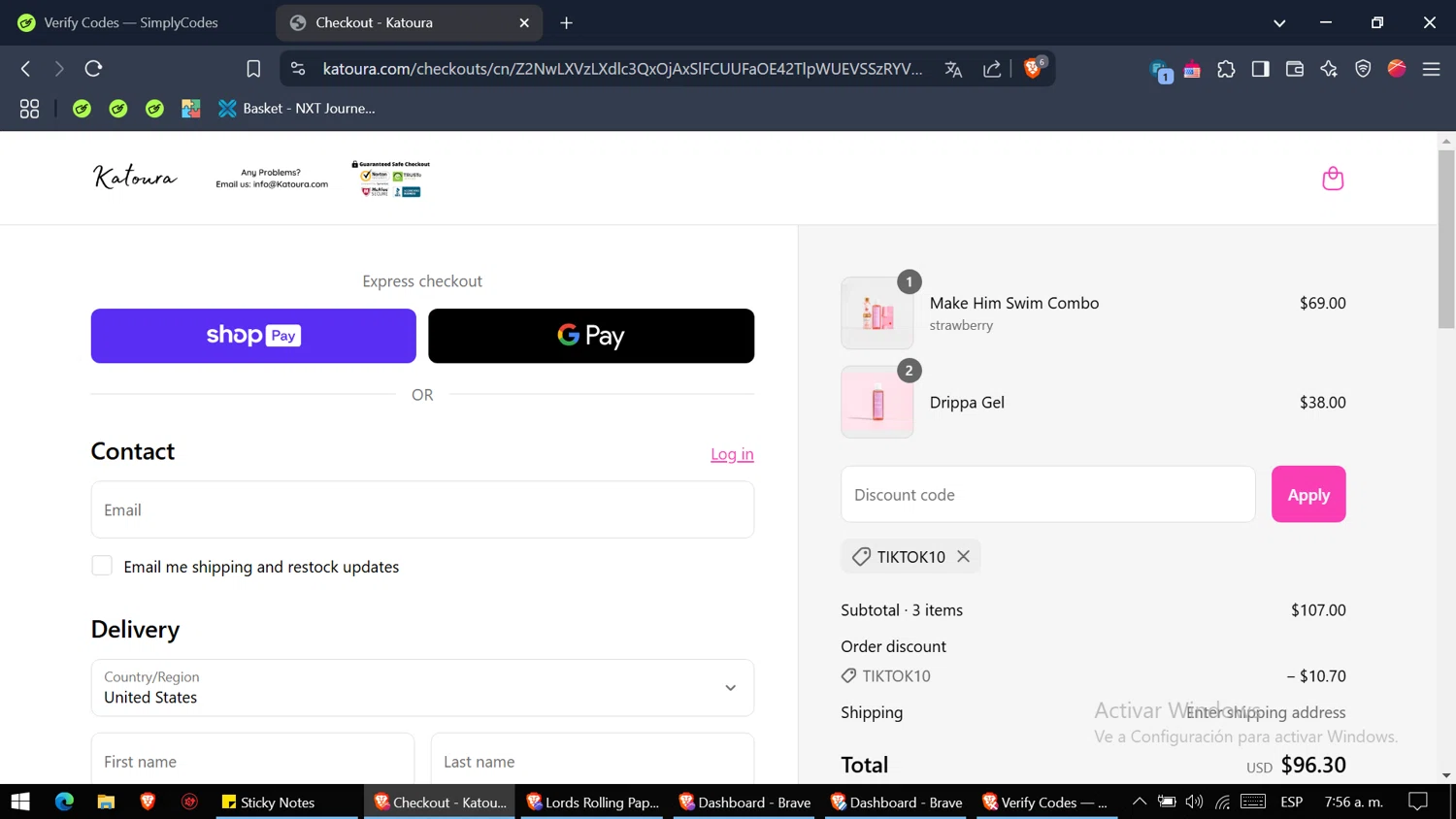Open the Brave main menu

click(1431, 68)
